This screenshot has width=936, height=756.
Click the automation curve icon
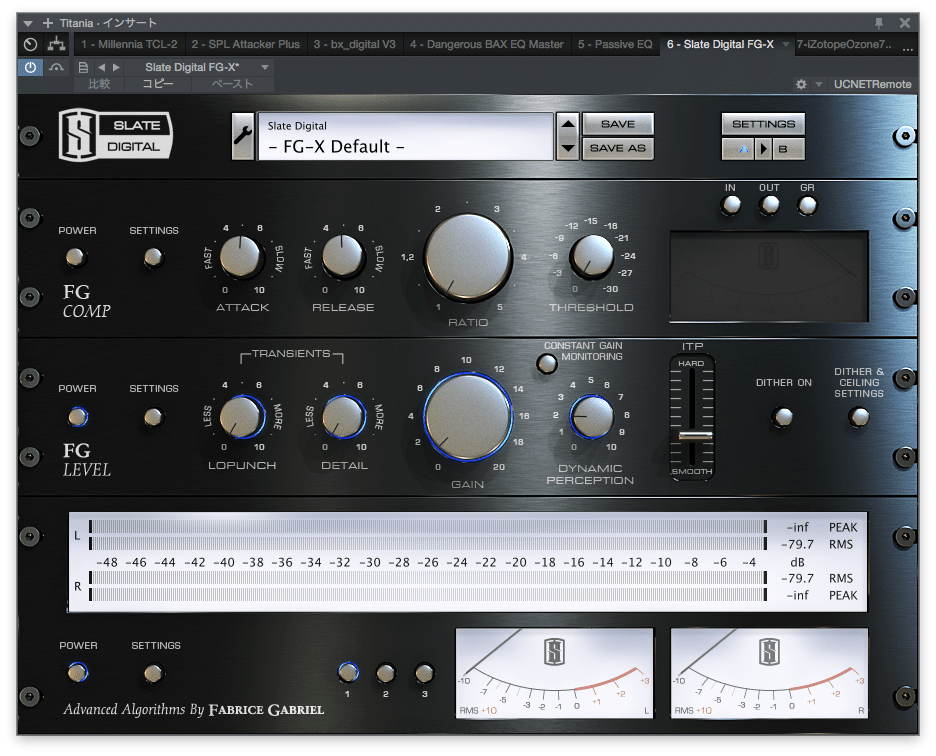(56, 67)
